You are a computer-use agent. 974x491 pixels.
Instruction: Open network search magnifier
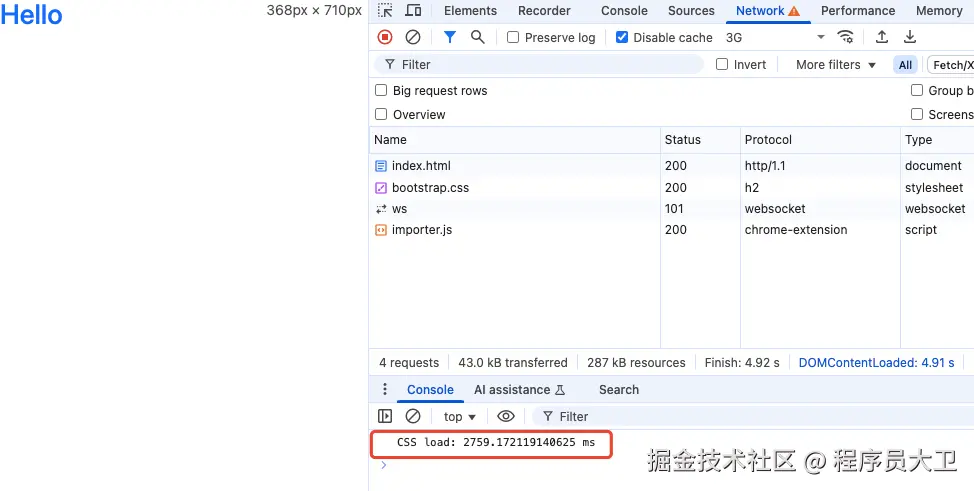point(478,37)
